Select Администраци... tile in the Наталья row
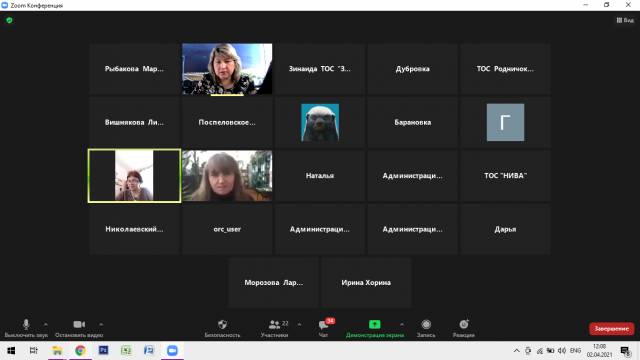Viewport: 640px width, 360px height. 412,176
